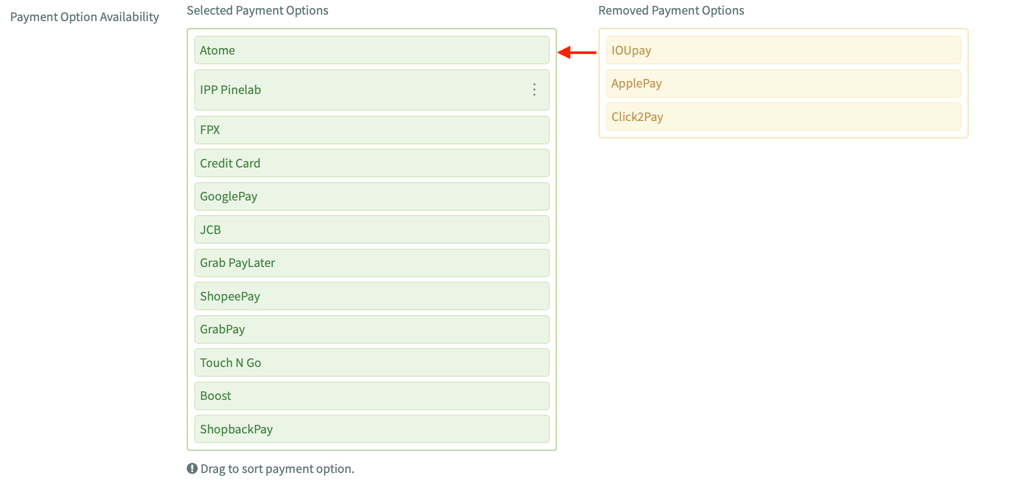This screenshot has height=480, width=1026.
Task: Select the JCB payment option
Action: pos(371,230)
